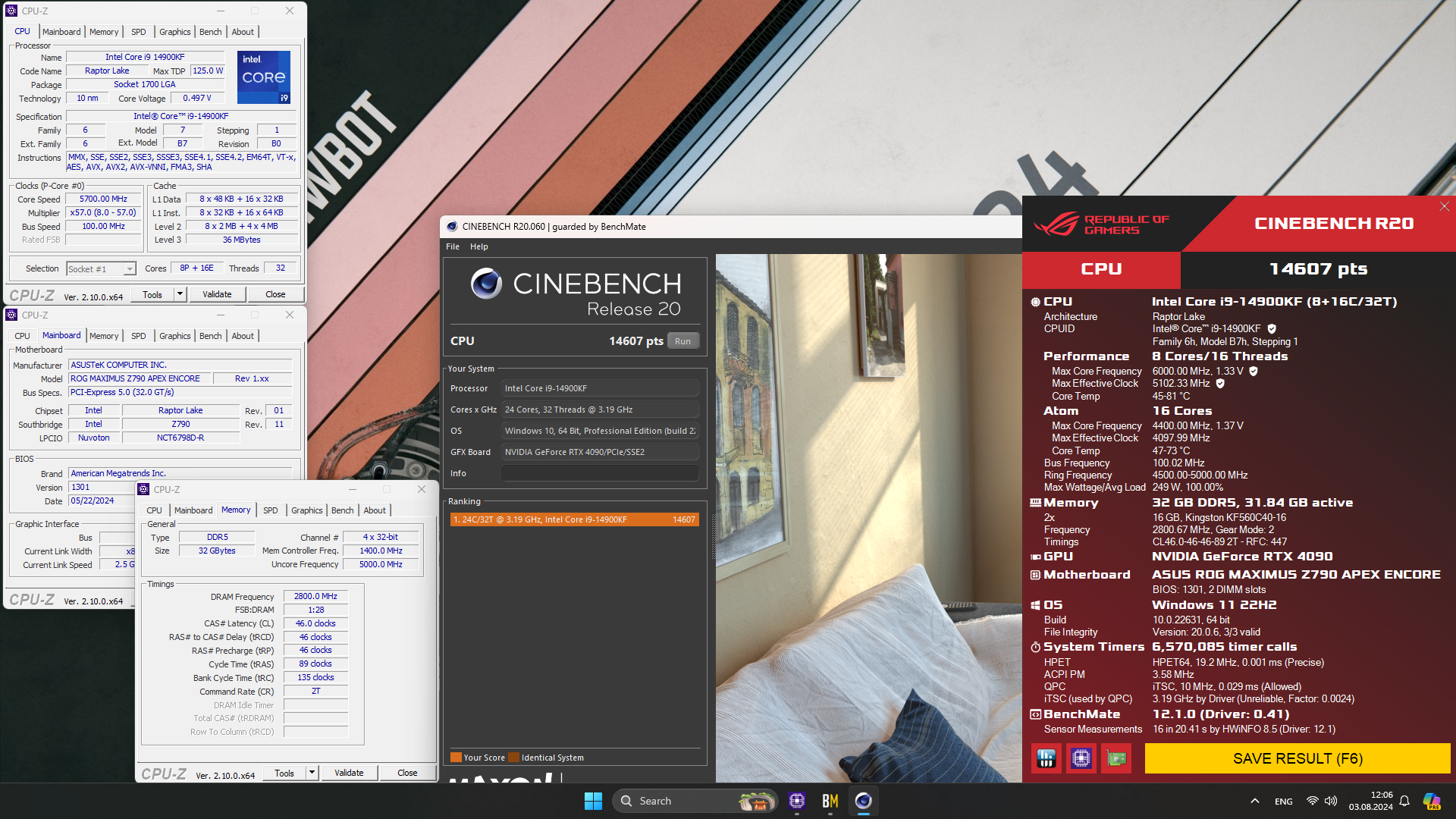Image resolution: width=1456 pixels, height=819 pixels.
Task: Open the Help menu in Cinebench
Action: (479, 246)
